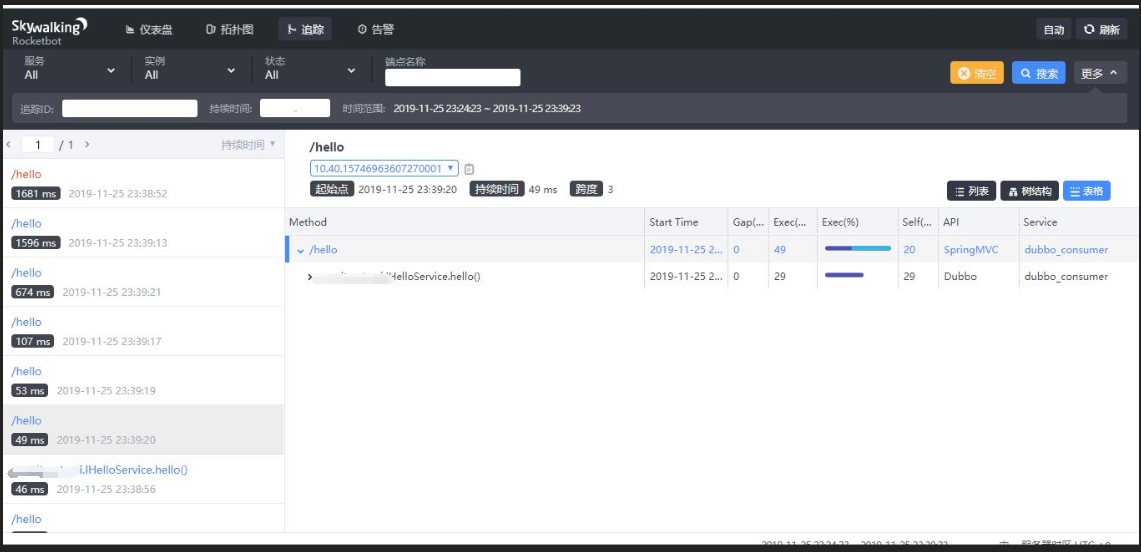Screen dimensions: 1141x552
Task: Click the 刷新 refresh button
Action: [1101, 30]
